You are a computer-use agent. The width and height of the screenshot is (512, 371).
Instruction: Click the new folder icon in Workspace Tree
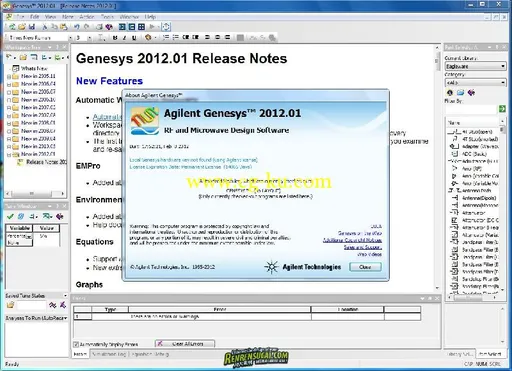coord(23,58)
